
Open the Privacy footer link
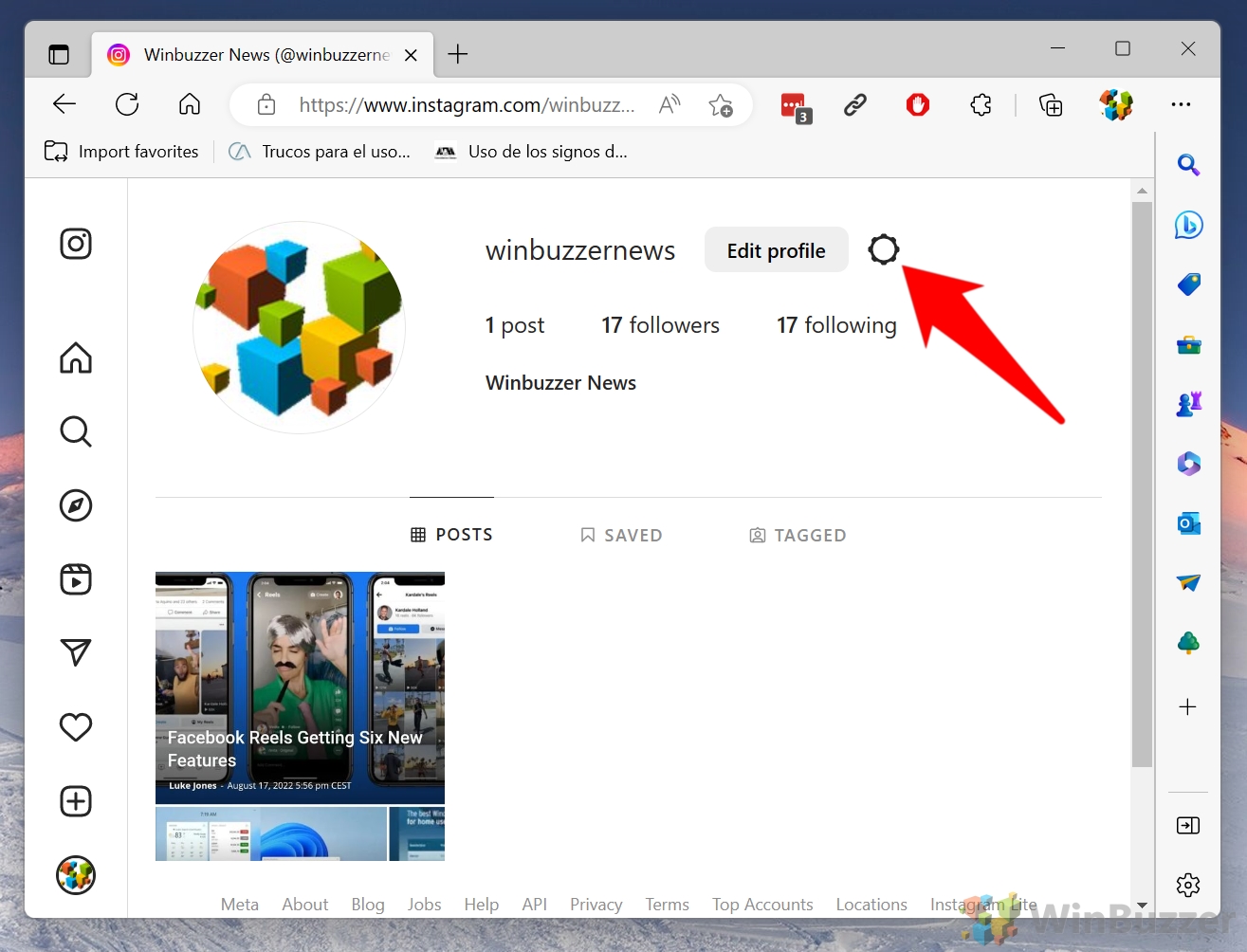[x=596, y=905]
